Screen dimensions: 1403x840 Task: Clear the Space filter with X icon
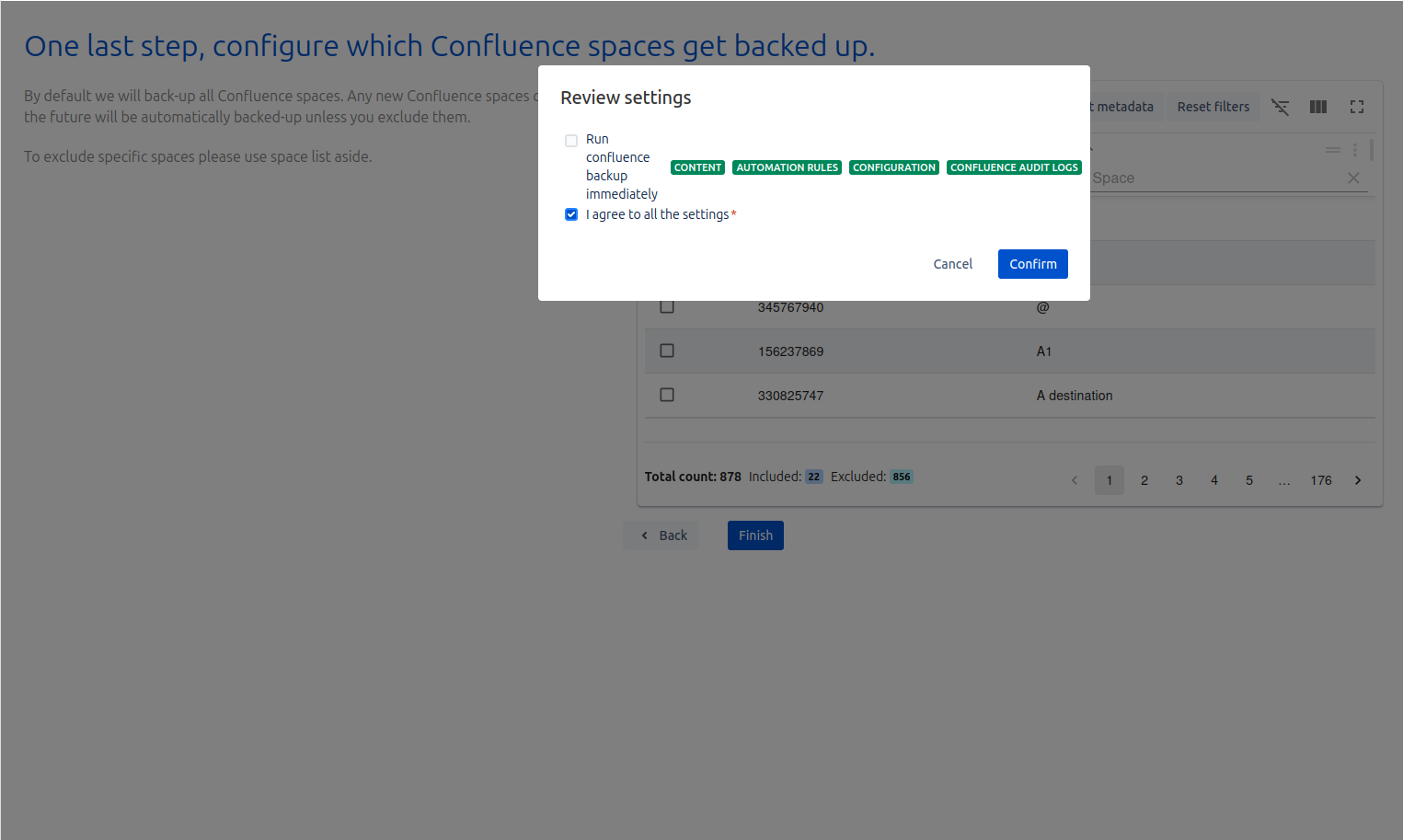point(1353,178)
